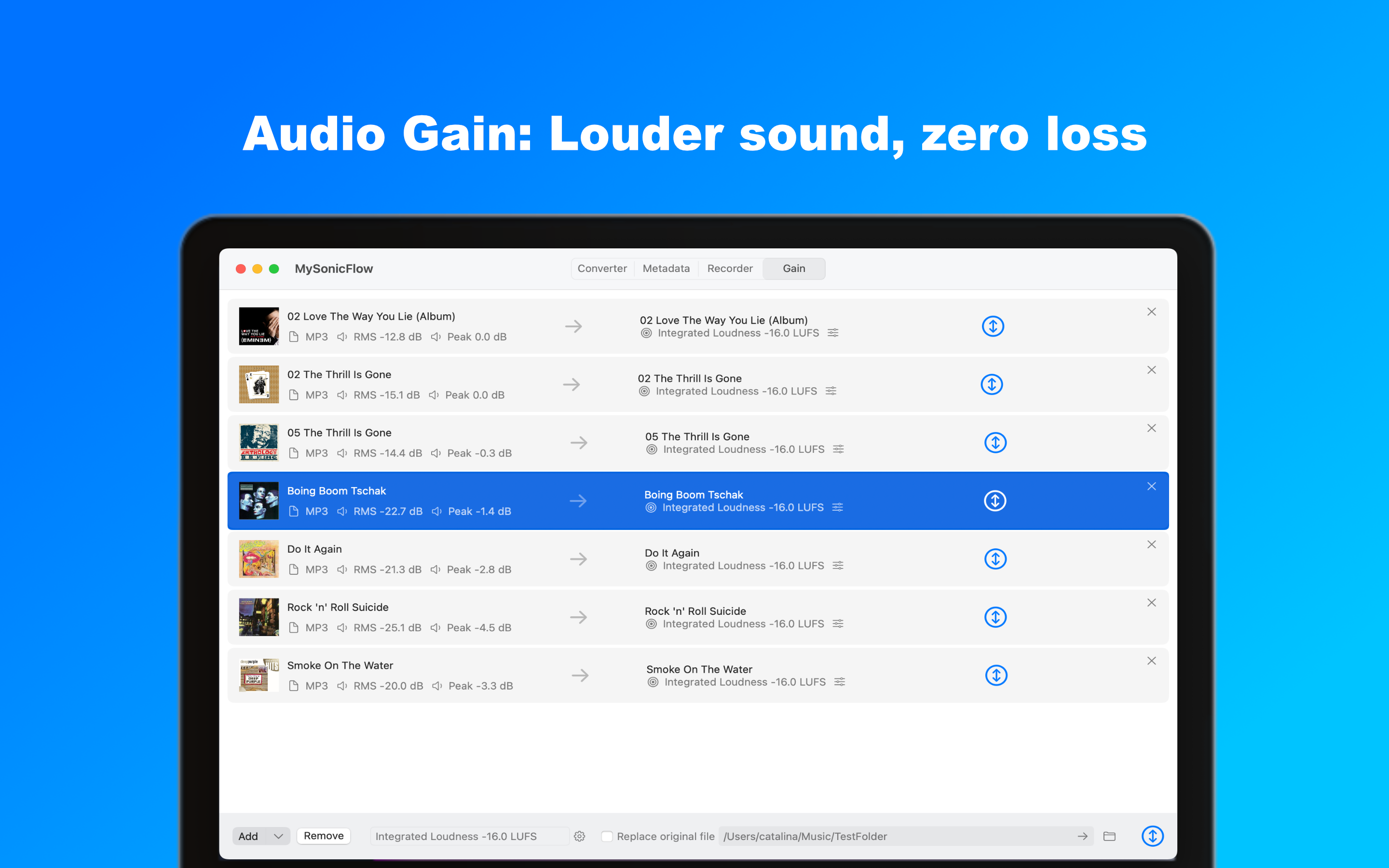Expand the Add dropdown arrow
Image resolution: width=1389 pixels, height=868 pixels.
278,837
